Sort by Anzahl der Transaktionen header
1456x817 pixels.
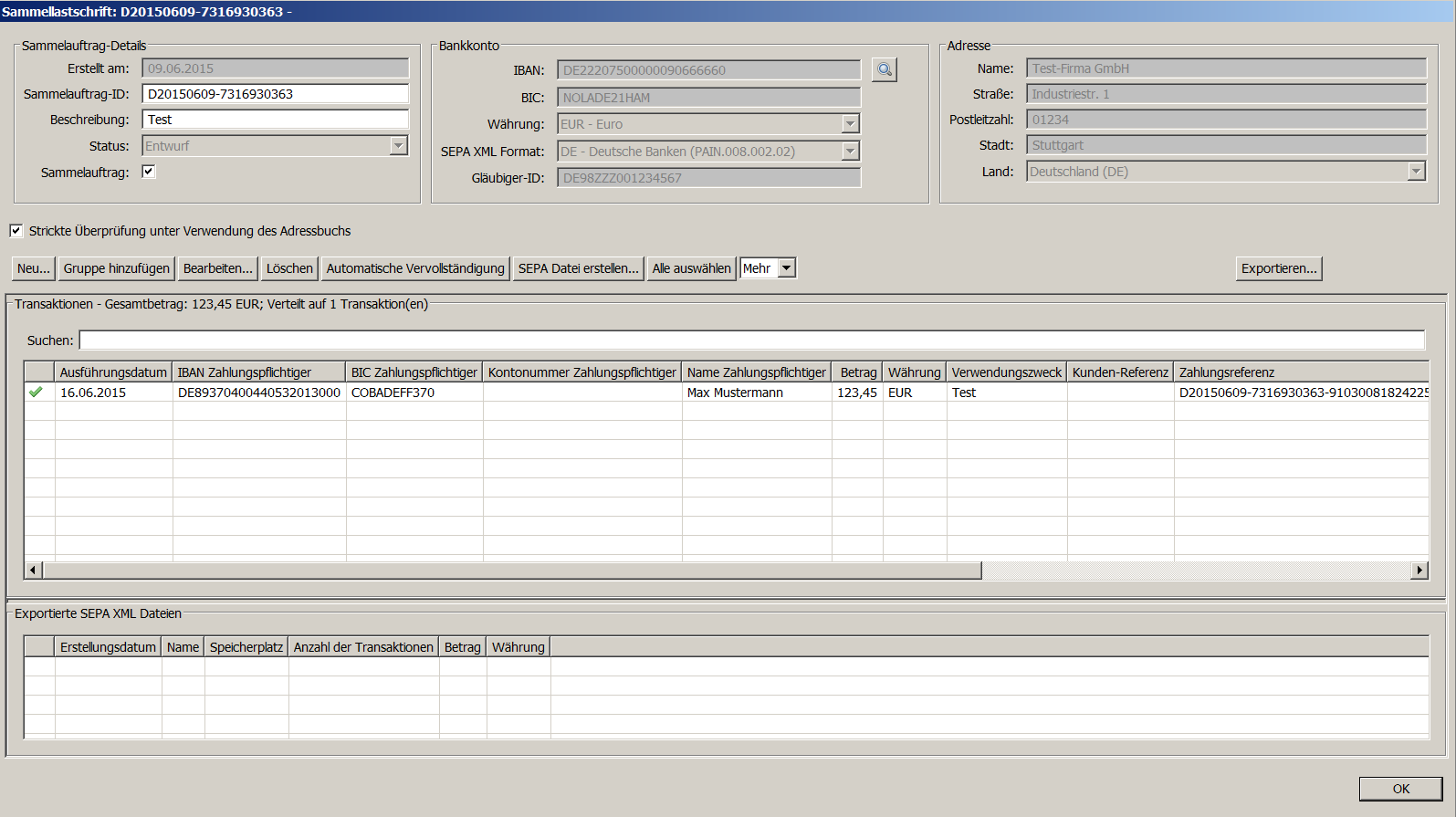click(363, 647)
